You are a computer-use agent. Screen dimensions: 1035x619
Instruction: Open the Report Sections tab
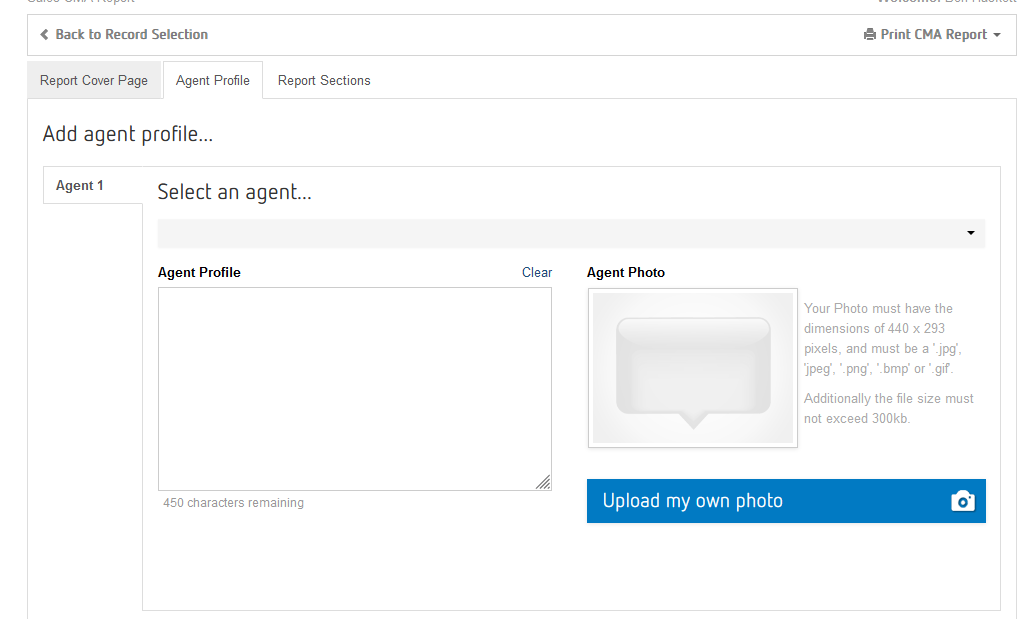click(324, 81)
